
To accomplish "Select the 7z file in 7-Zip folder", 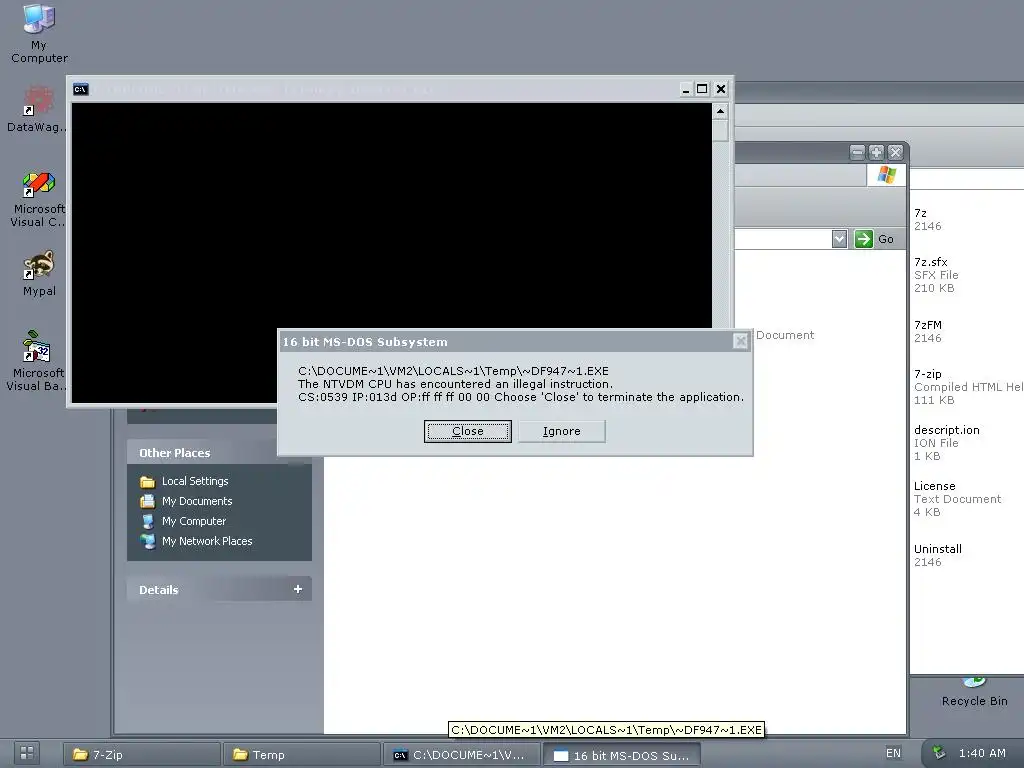I will tap(927, 219).
